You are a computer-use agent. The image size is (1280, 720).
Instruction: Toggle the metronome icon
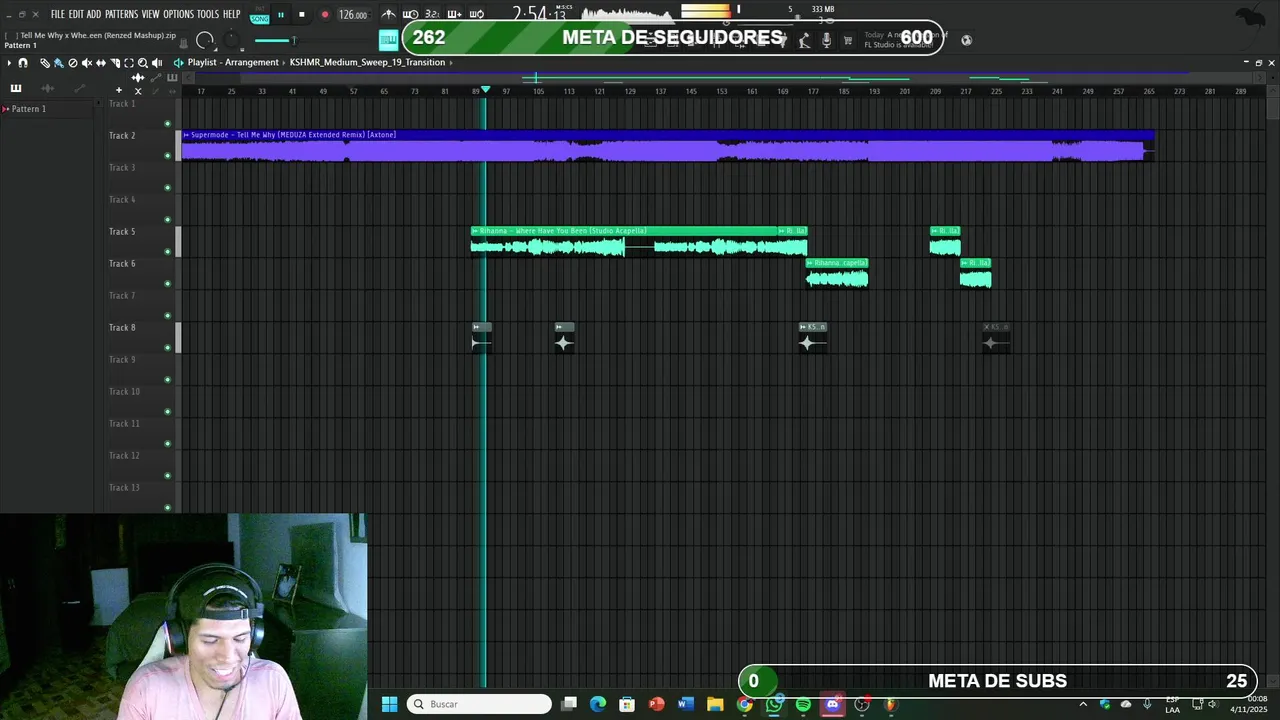[389, 14]
